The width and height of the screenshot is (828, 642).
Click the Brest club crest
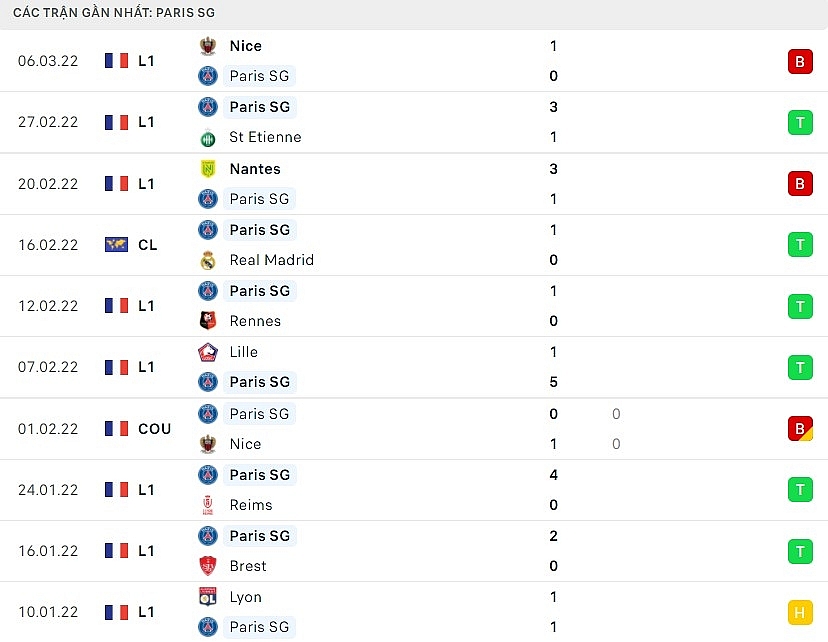(x=208, y=566)
